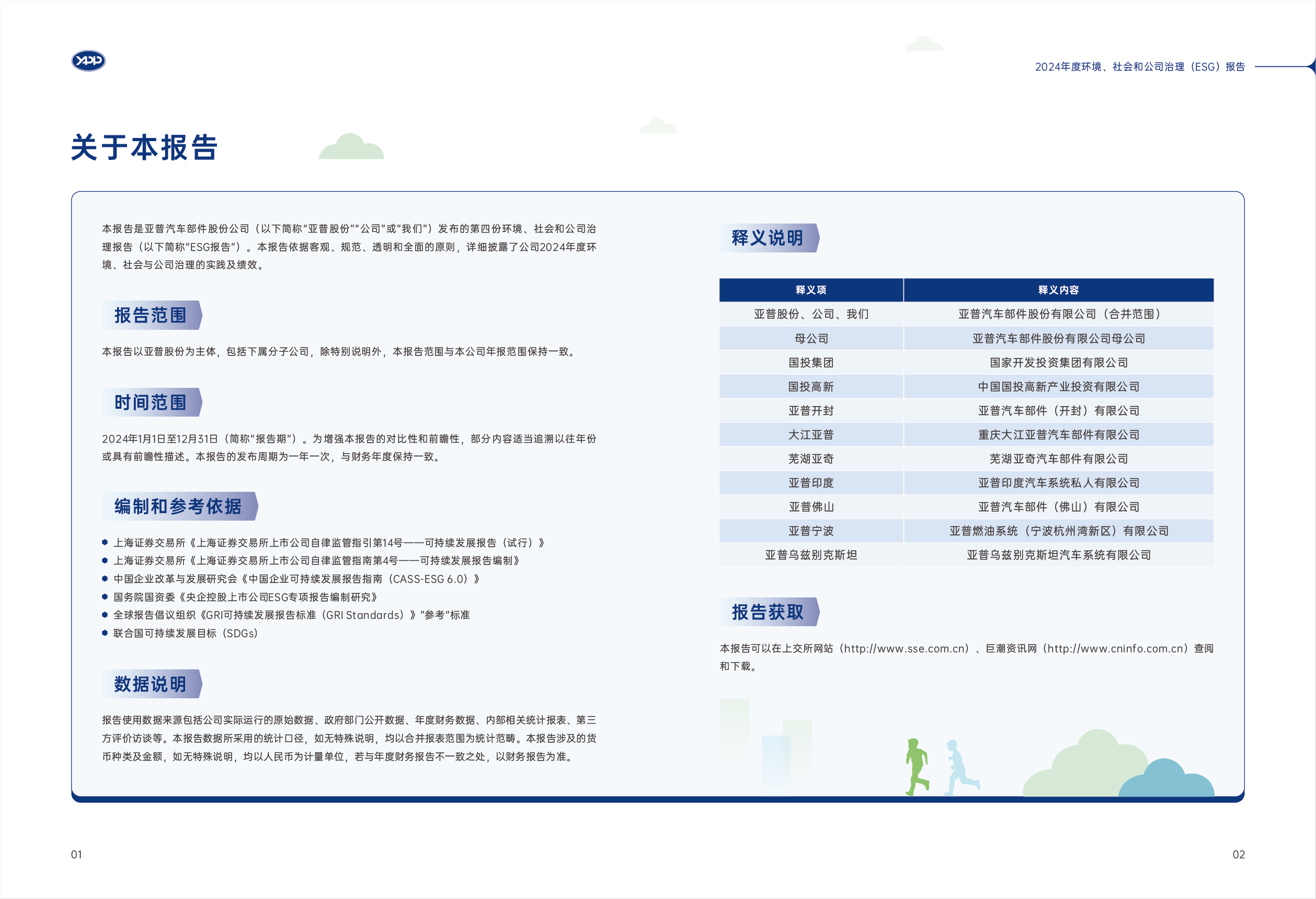Click table cell 亚普乌兹别克斯坦
This screenshot has width=1316, height=899.
[811, 555]
